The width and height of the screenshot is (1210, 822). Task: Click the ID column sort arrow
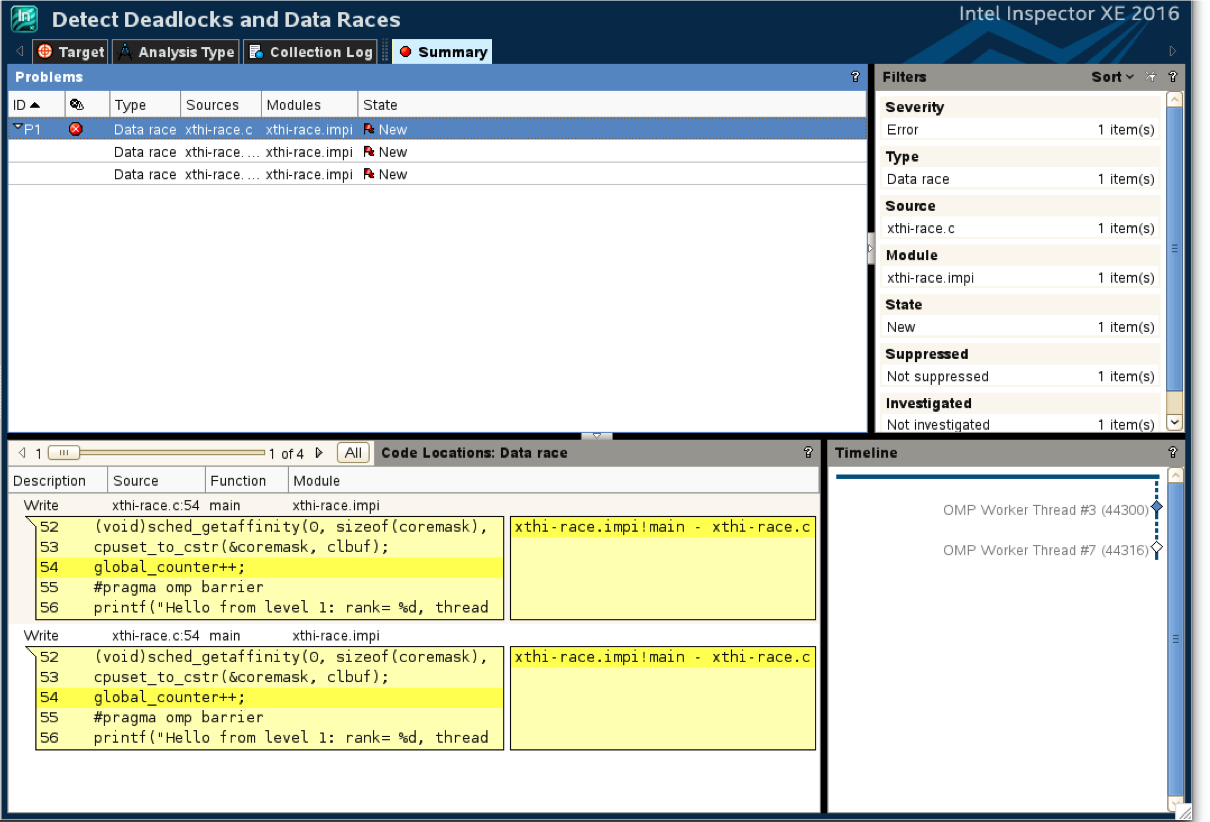coord(36,104)
